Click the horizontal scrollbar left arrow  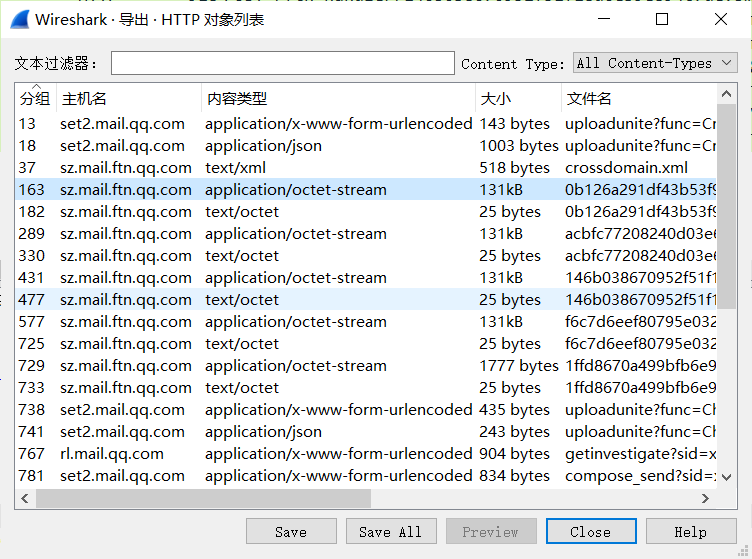coord(25,499)
